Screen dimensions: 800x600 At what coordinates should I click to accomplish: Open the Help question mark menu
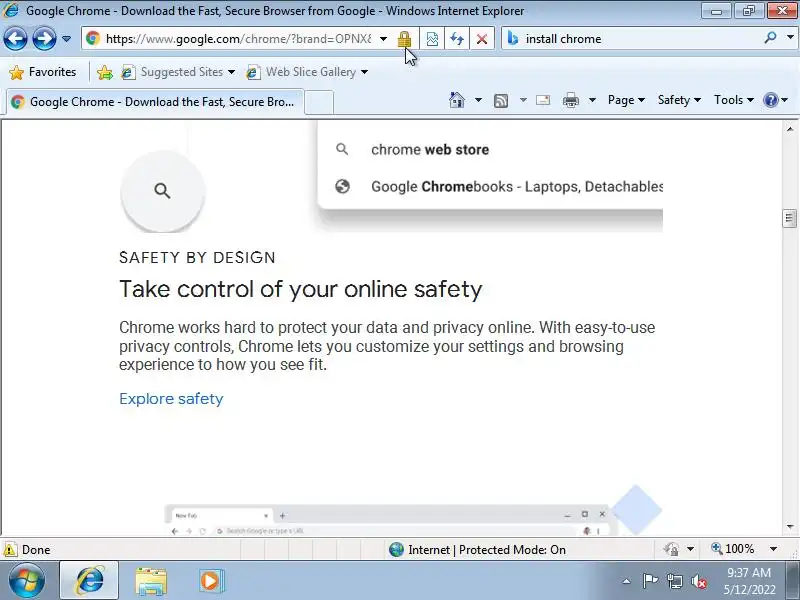tap(776, 100)
